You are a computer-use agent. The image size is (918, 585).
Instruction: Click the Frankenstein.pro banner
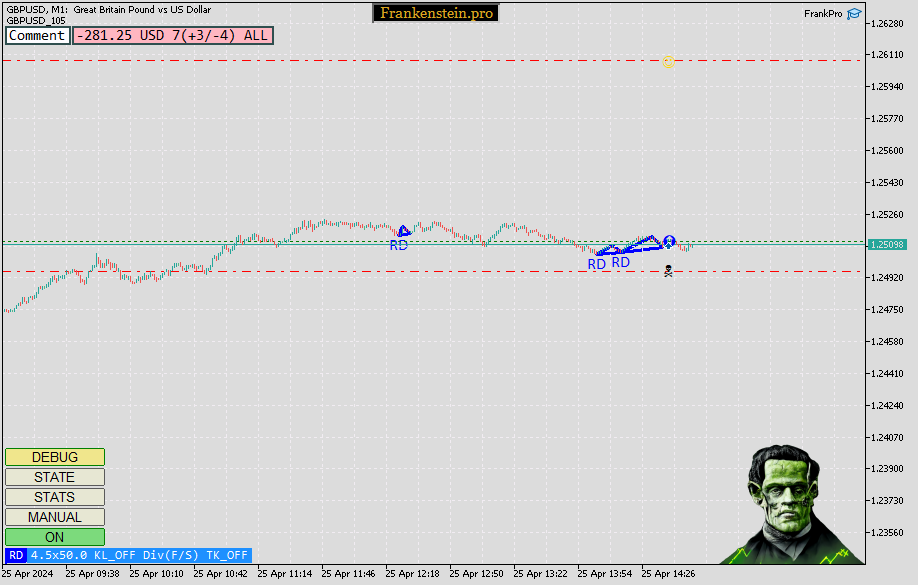tap(435, 13)
